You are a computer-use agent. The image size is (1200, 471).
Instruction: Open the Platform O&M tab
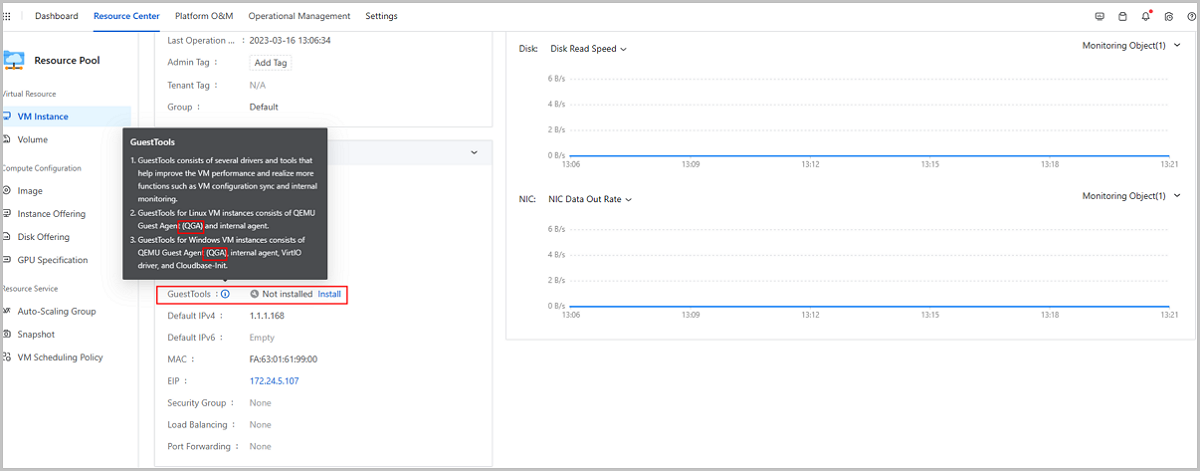click(204, 17)
